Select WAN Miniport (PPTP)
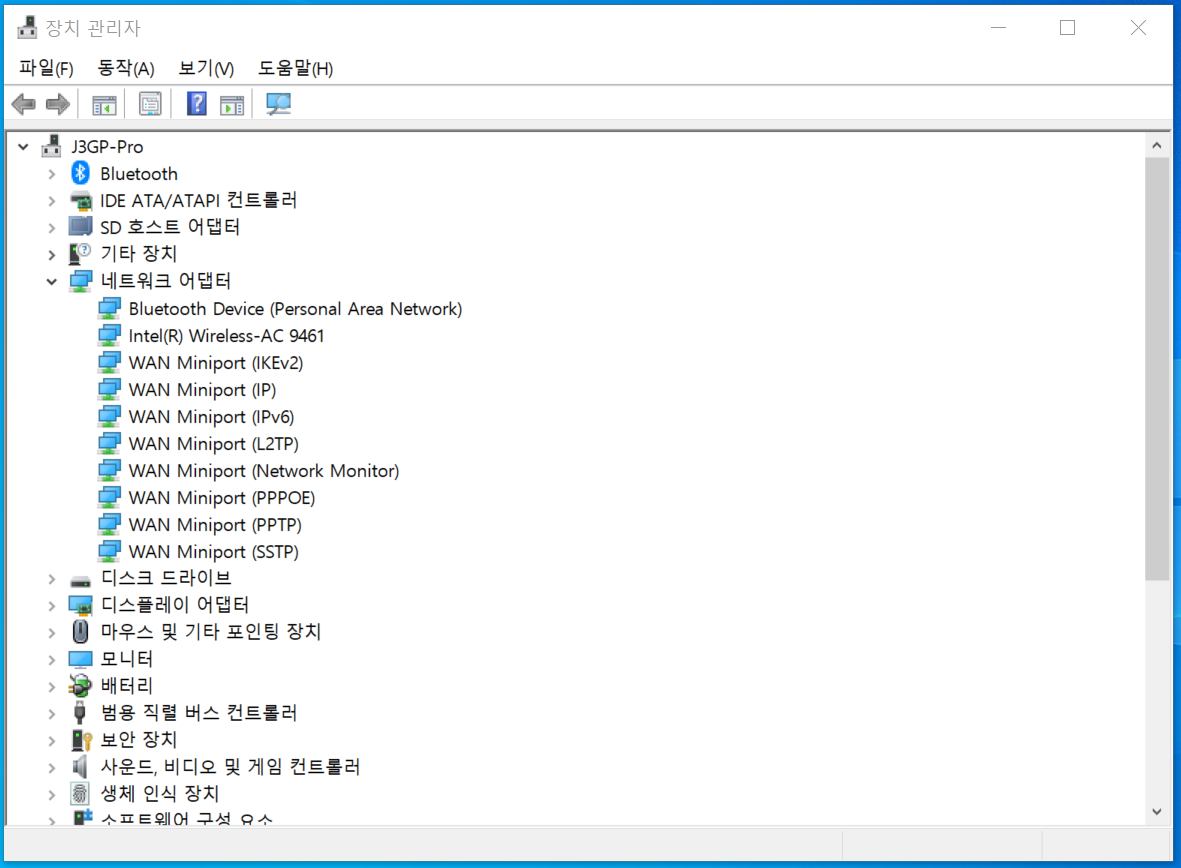This screenshot has width=1181, height=868. (x=215, y=525)
